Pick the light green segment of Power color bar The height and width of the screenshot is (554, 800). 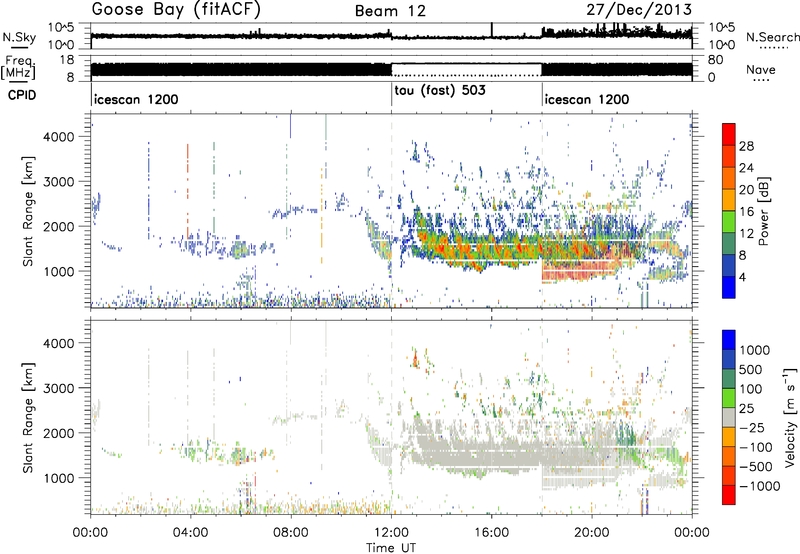(729, 223)
